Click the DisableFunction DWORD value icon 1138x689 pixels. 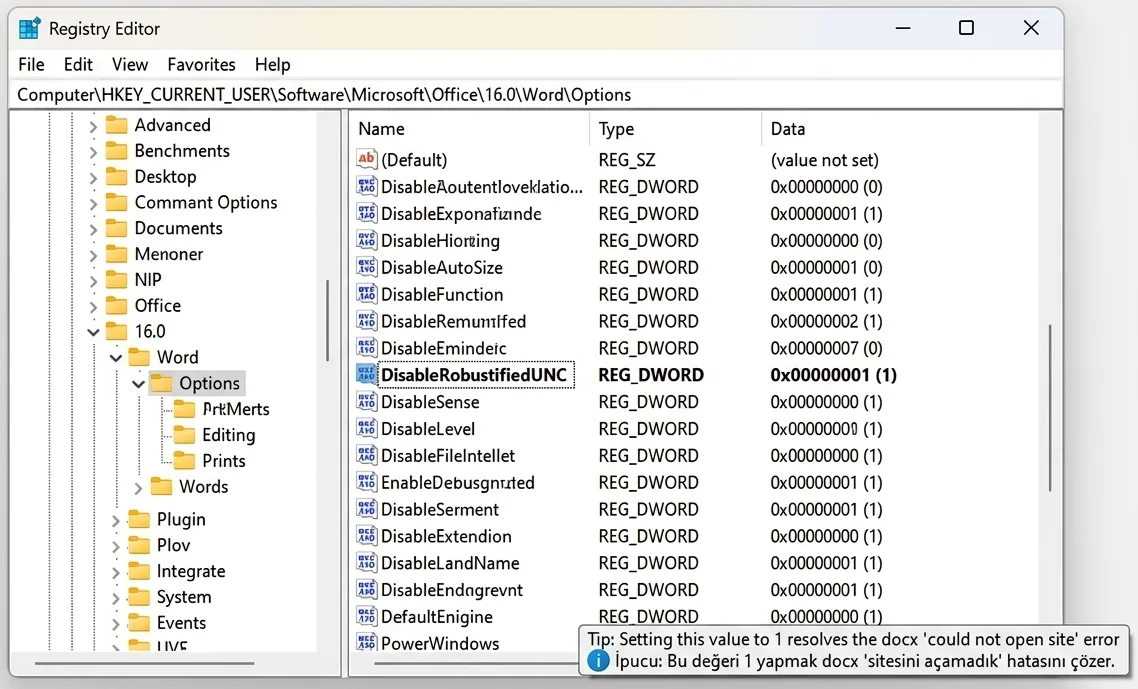click(x=367, y=295)
